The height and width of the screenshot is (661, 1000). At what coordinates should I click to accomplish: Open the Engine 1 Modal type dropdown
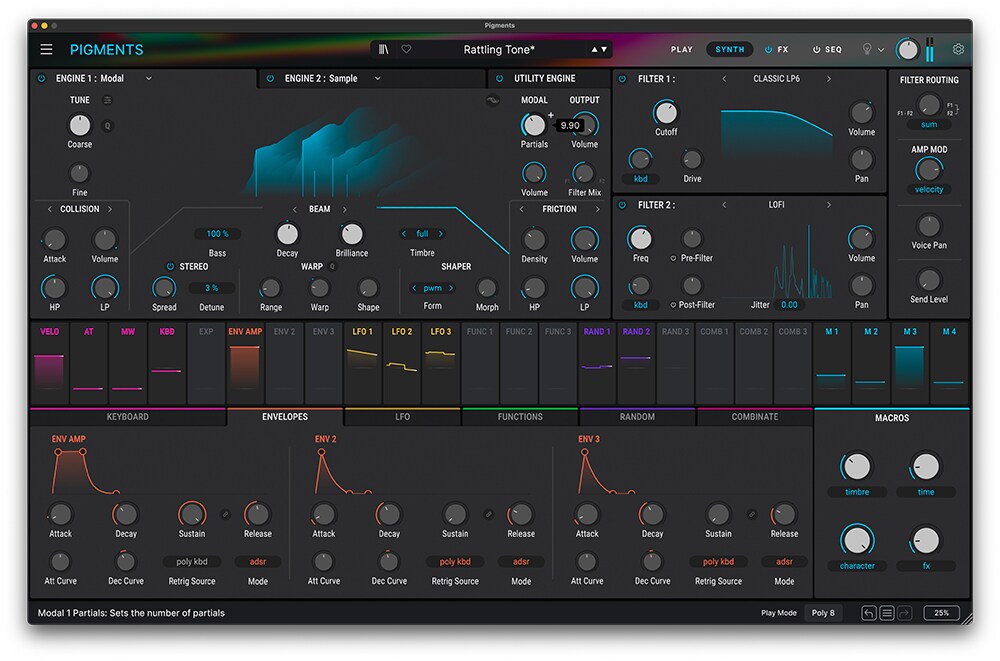(x=149, y=78)
